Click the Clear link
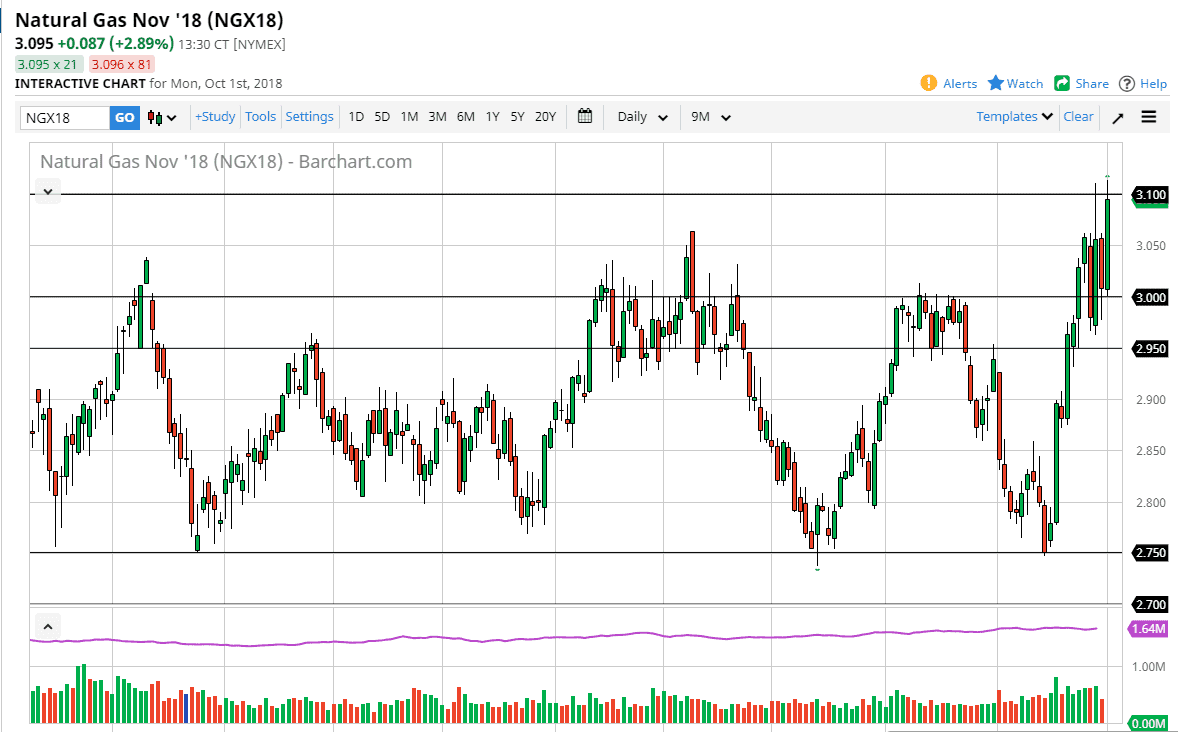This screenshot has width=1178, height=732. coord(1078,116)
